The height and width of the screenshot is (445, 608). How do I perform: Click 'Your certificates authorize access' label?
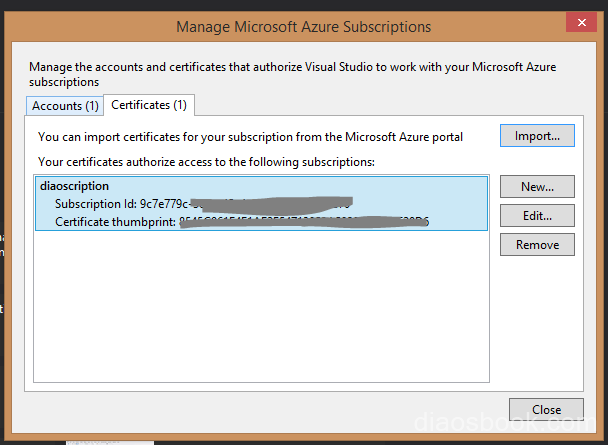coord(206,162)
